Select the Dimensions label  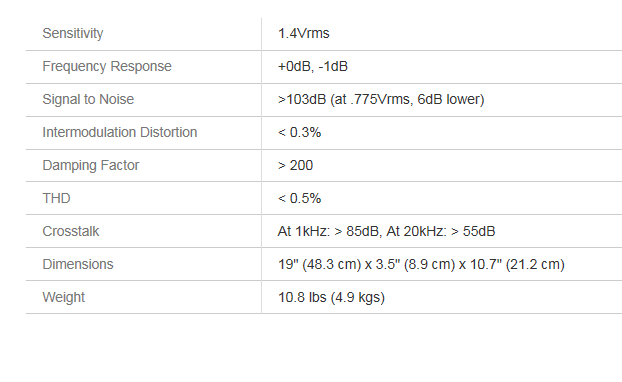tap(78, 264)
